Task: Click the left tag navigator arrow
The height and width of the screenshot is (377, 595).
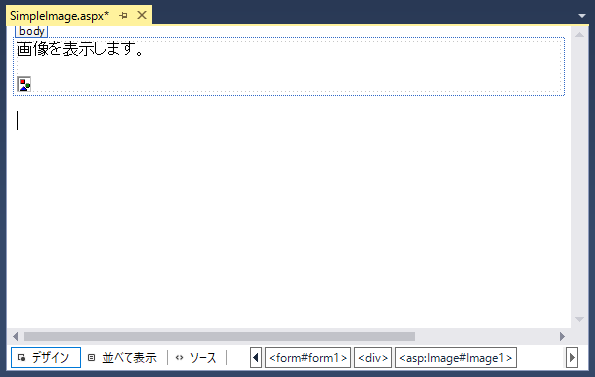Action: (256, 358)
